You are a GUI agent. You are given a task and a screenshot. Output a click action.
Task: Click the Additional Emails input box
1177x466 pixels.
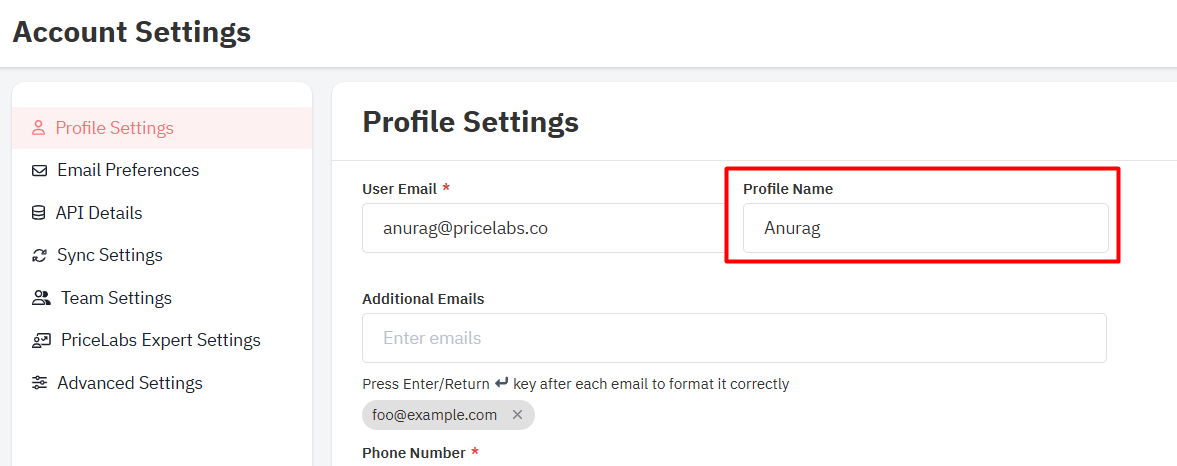(734, 338)
